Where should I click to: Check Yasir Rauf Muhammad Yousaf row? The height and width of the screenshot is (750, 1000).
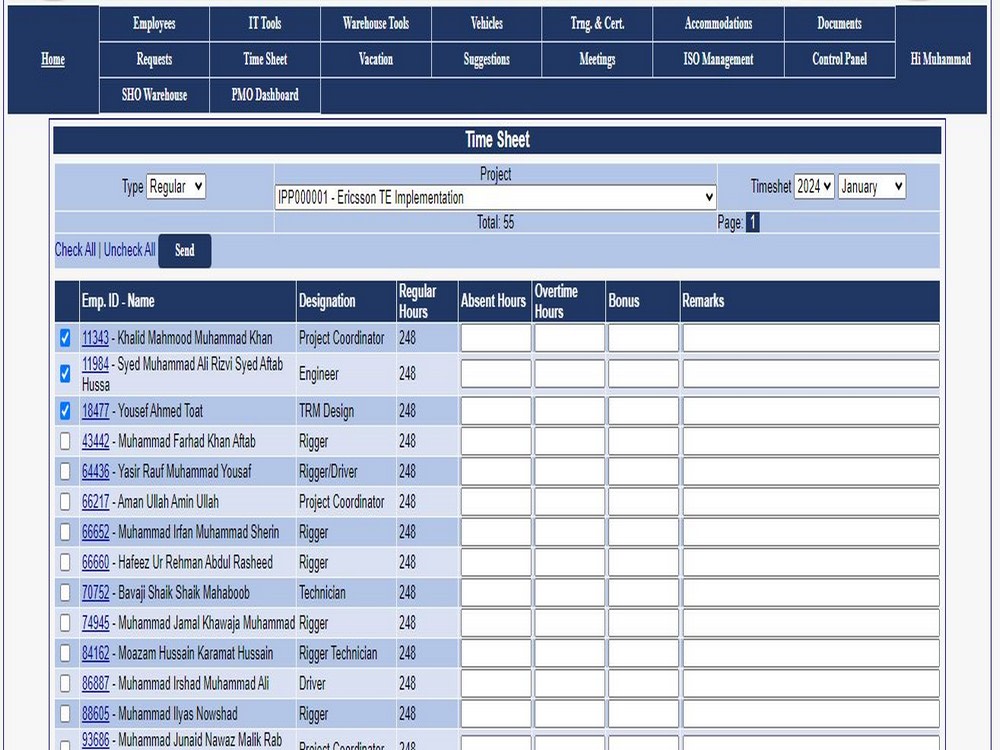(65, 471)
